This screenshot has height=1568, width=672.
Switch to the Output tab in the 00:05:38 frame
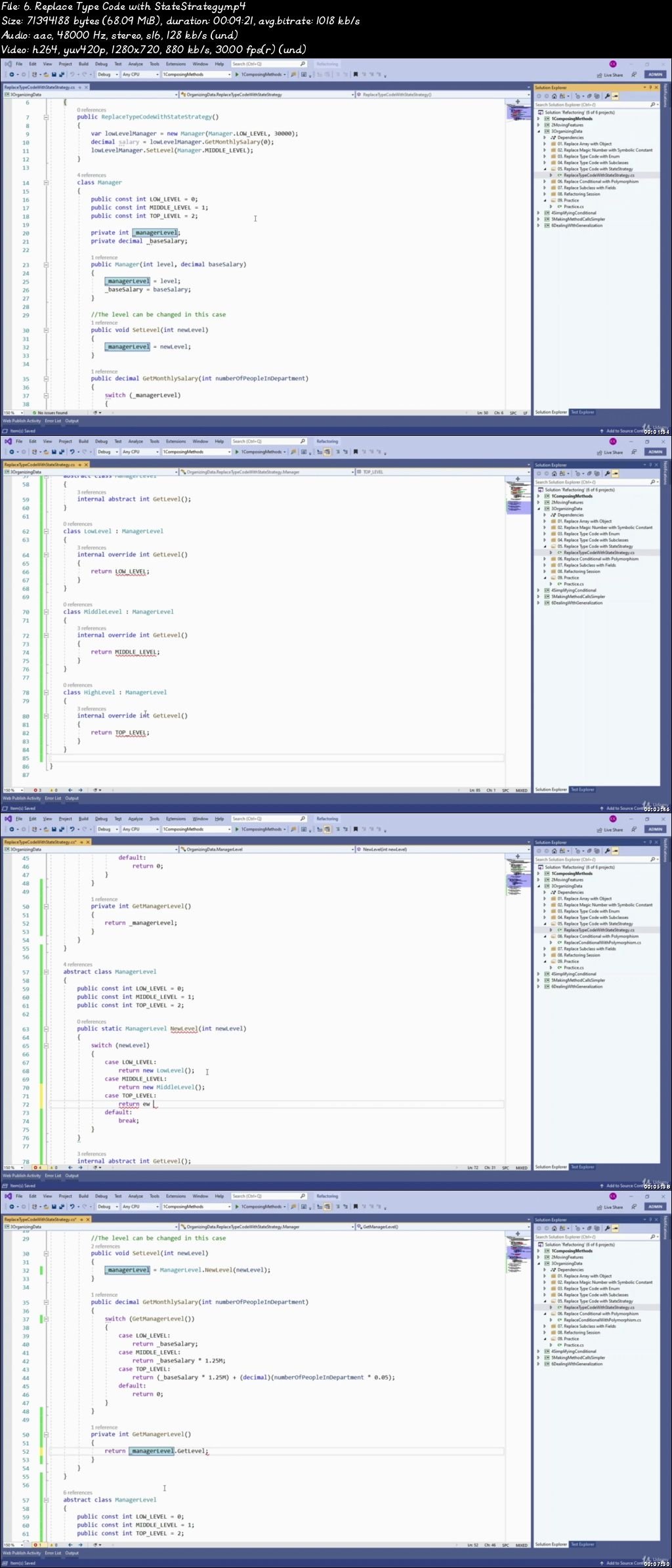[72, 1176]
